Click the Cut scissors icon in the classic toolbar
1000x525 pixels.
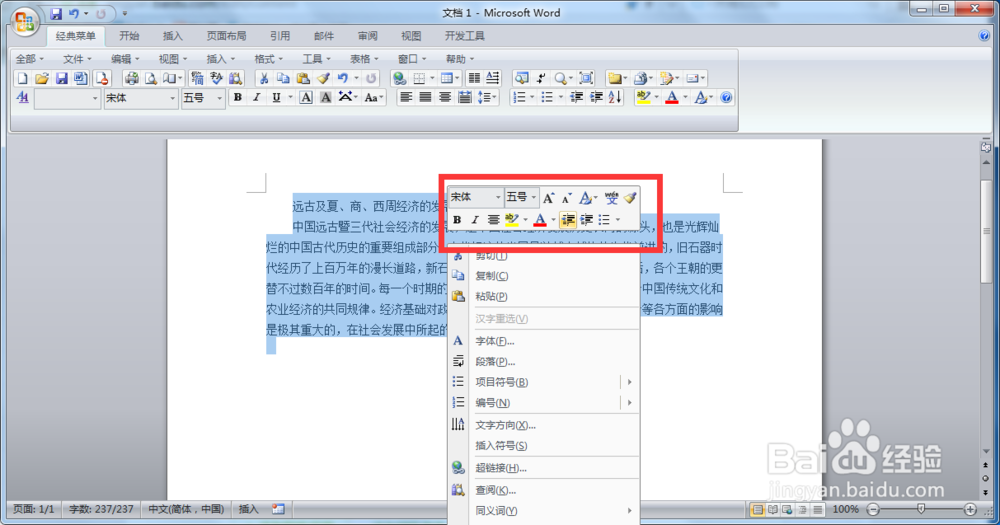click(263, 78)
